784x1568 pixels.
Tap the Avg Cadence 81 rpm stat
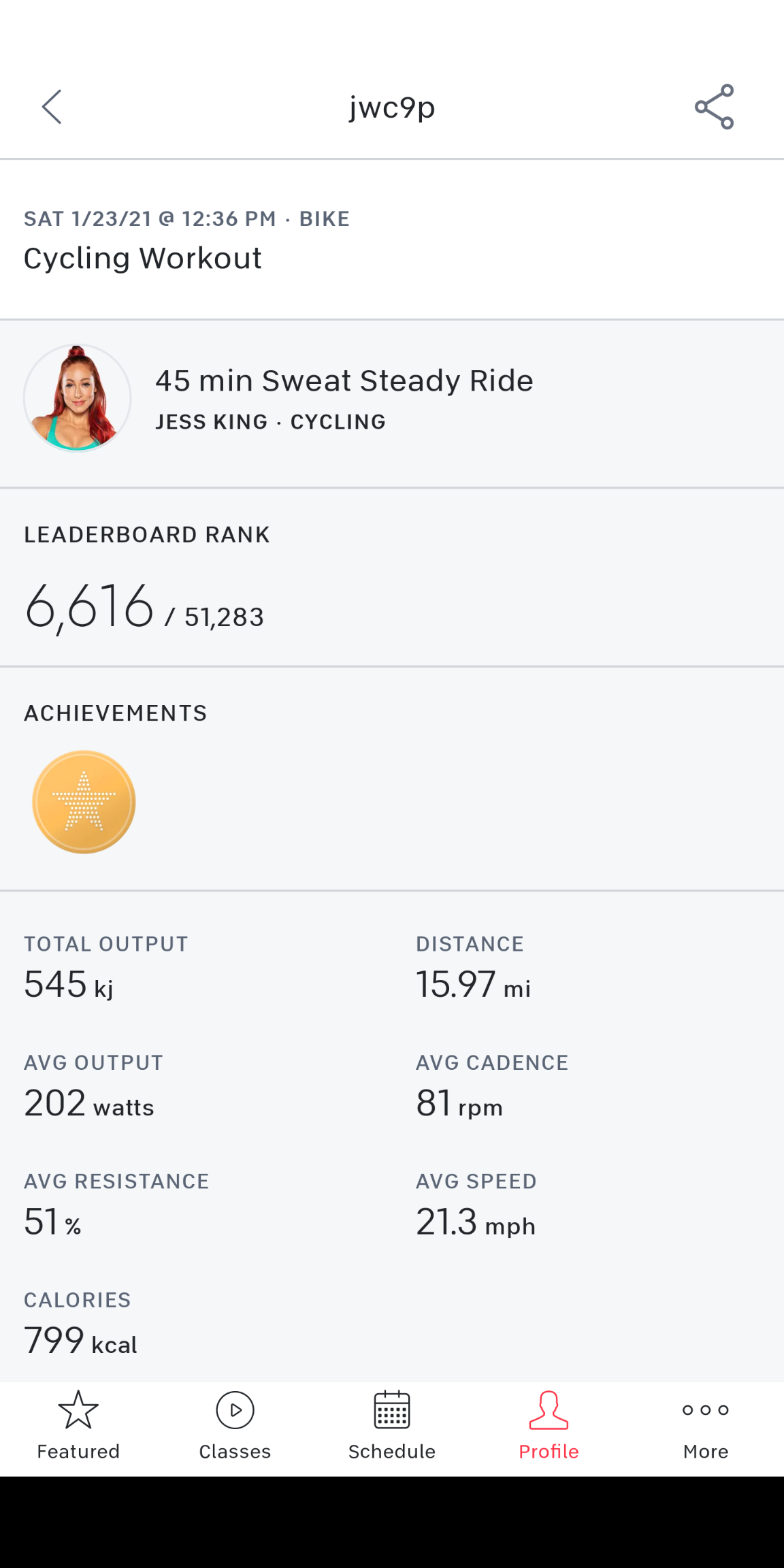click(459, 1103)
